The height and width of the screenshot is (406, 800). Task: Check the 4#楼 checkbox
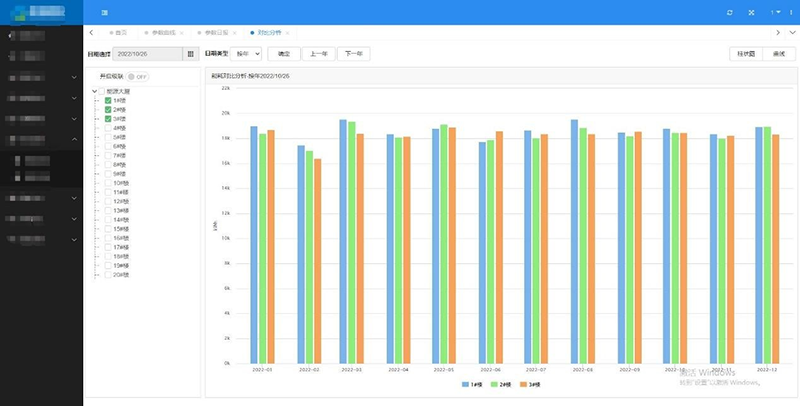[x=109, y=129]
